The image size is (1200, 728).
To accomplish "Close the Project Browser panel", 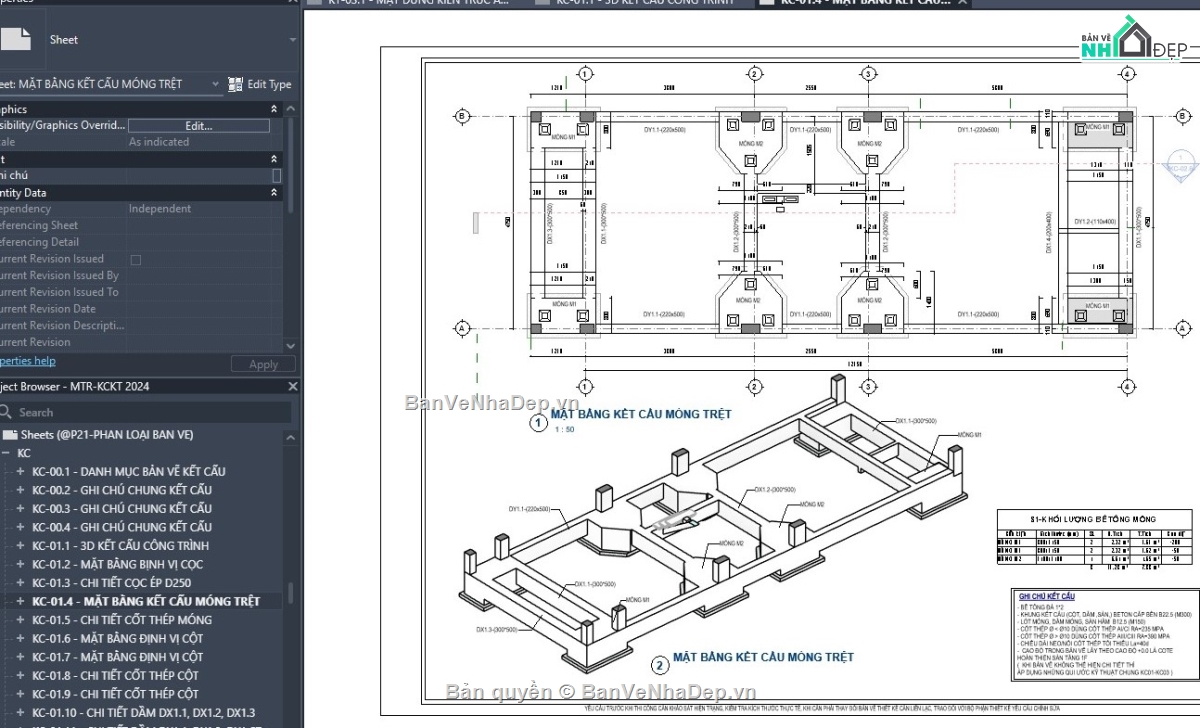I will pos(293,386).
